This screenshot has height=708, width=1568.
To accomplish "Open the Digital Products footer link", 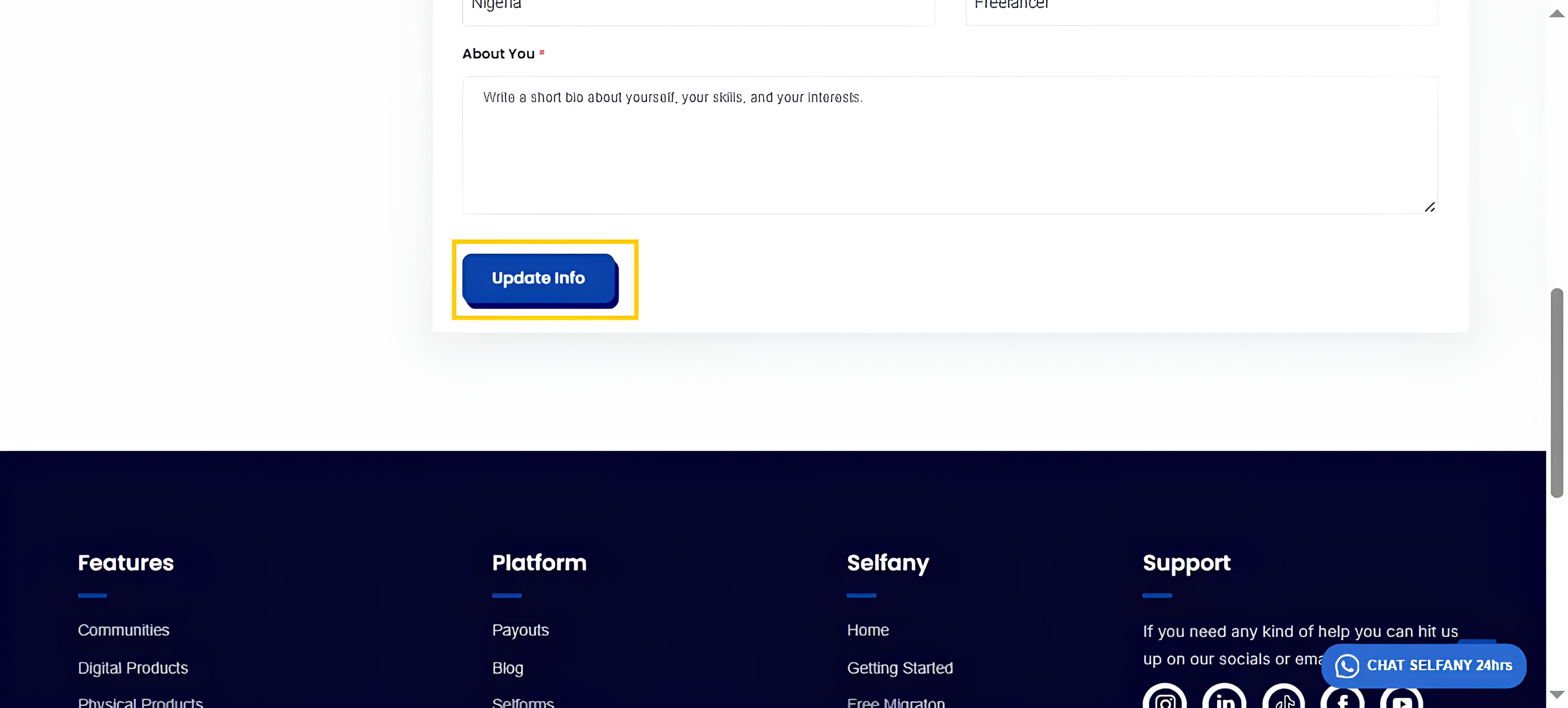I will (132, 668).
